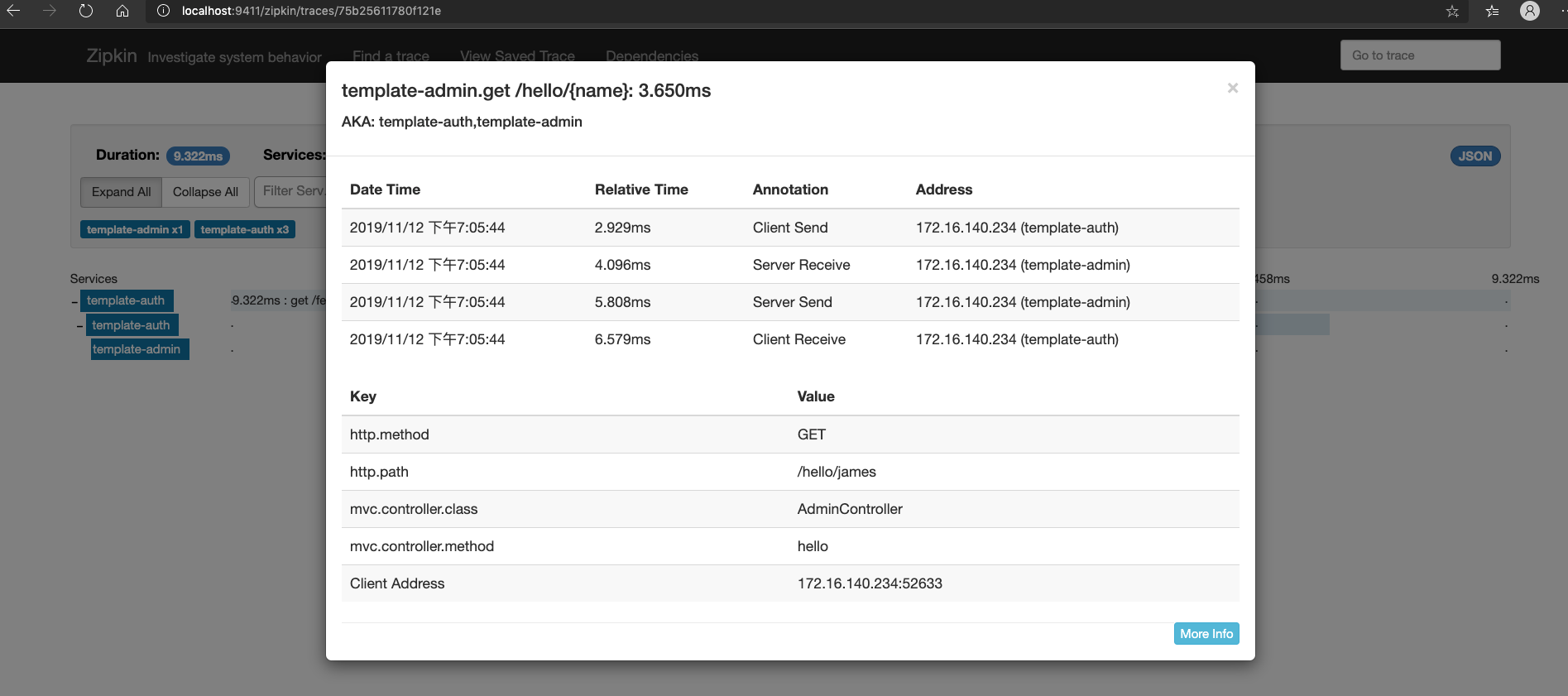Collapse the root template-auth span
Viewport: 1568px width, 696px height.
74,301
